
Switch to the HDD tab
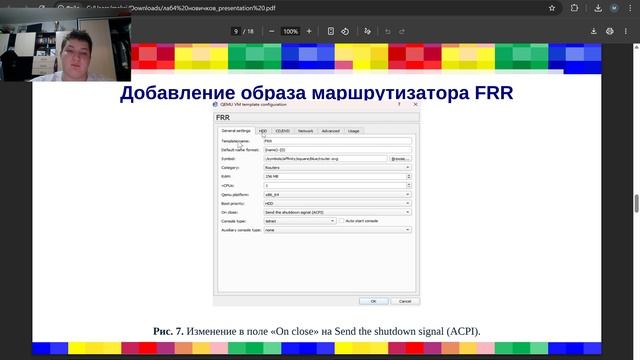[x=263, y=131]
